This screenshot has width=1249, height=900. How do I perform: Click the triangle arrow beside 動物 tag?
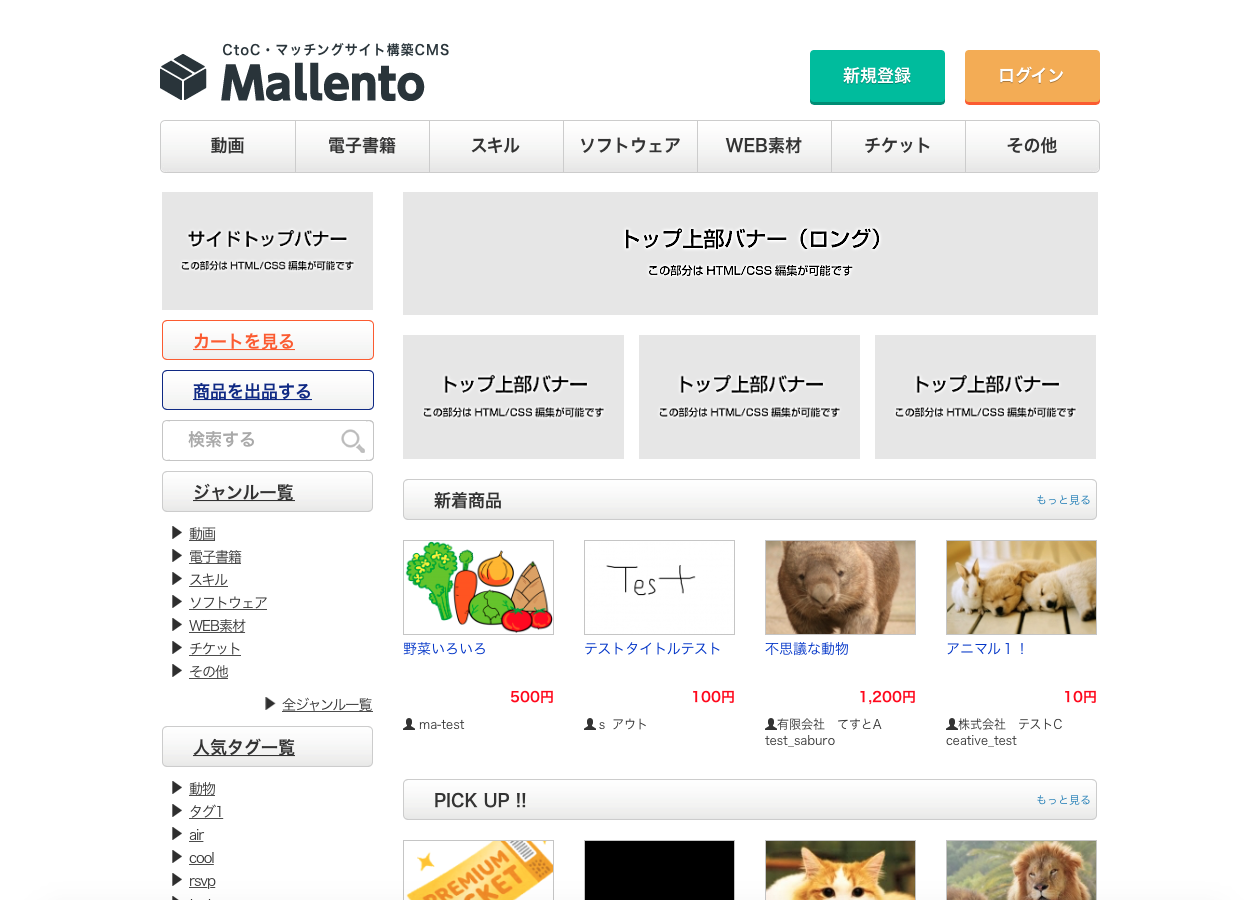coord(177,788)
